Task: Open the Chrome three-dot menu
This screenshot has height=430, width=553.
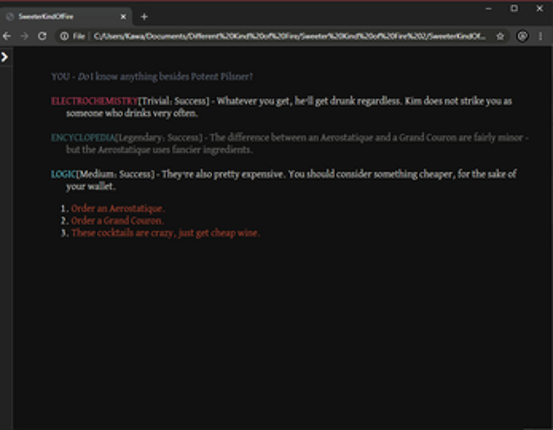Action: point(540,36)
